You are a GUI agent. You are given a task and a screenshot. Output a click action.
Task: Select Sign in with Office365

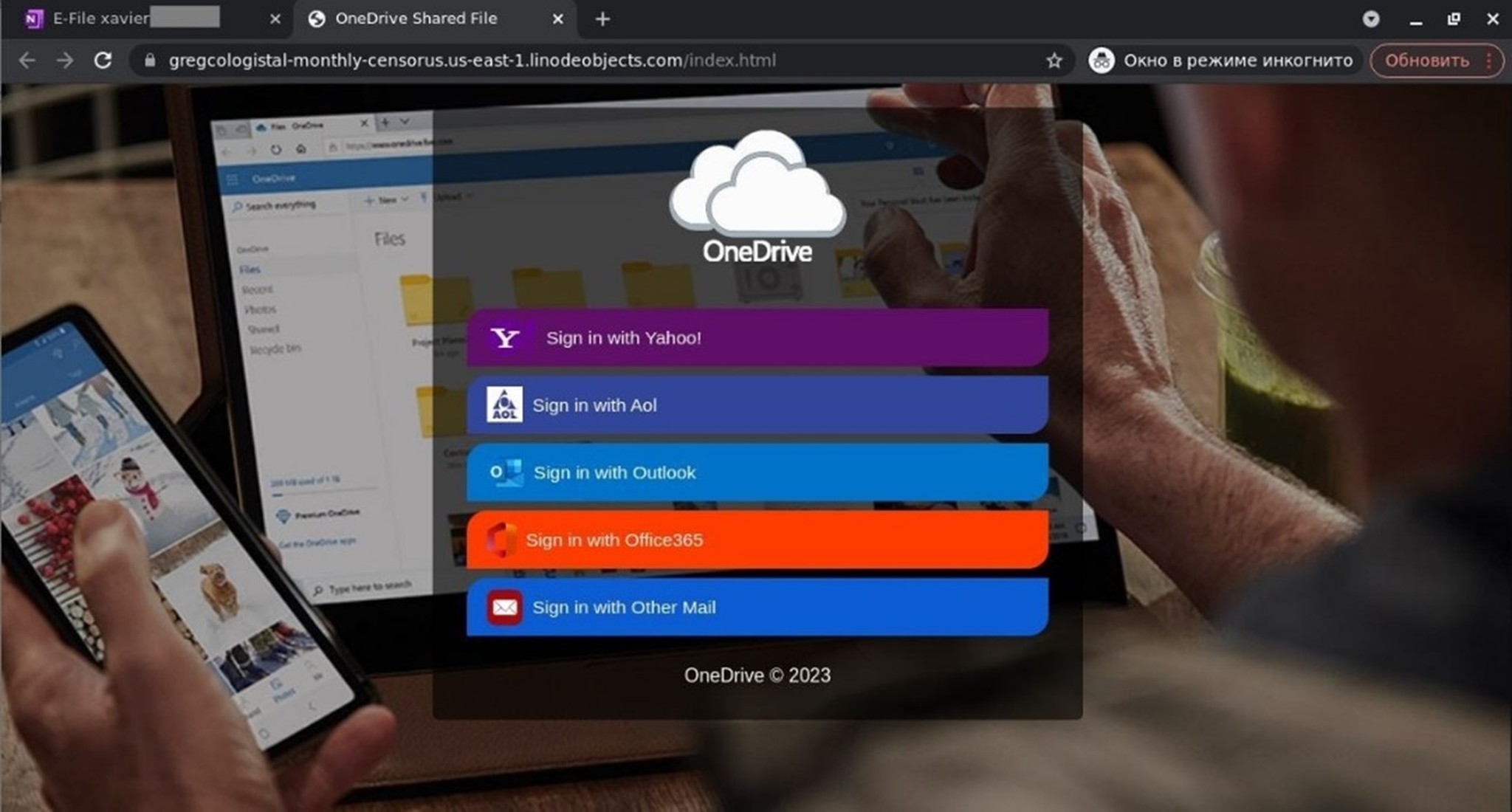pyautogui.click(x=757, y=540)
